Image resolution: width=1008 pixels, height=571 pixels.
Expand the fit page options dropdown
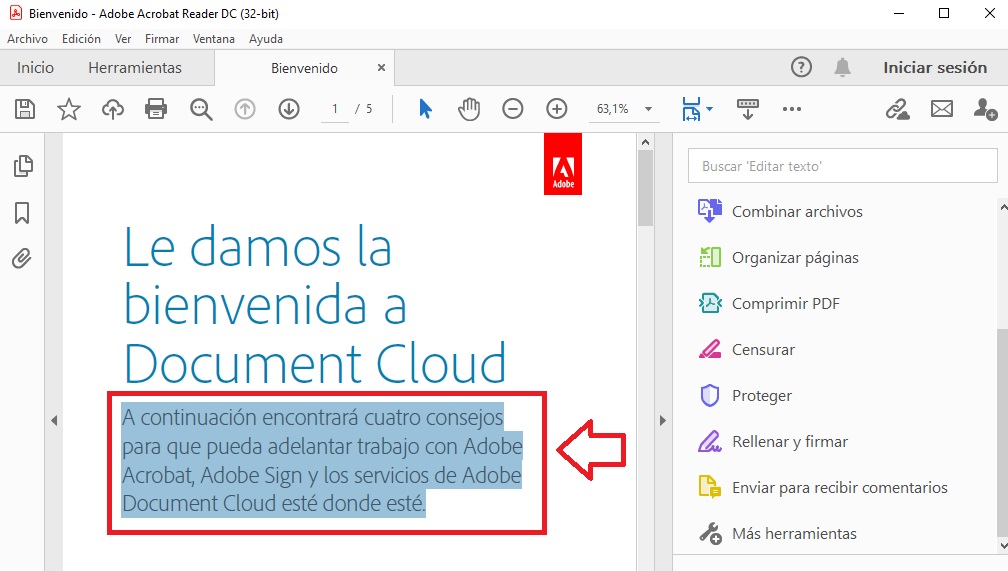pos(710,109)
